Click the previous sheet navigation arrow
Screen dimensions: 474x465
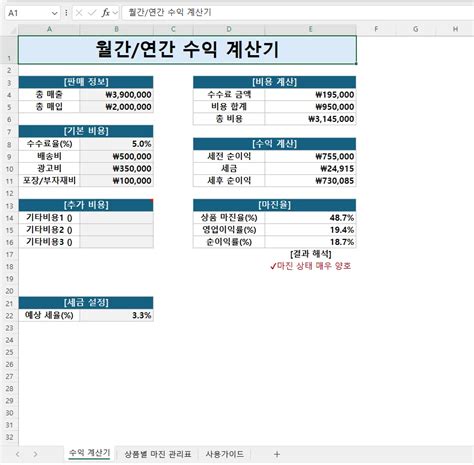18,454
